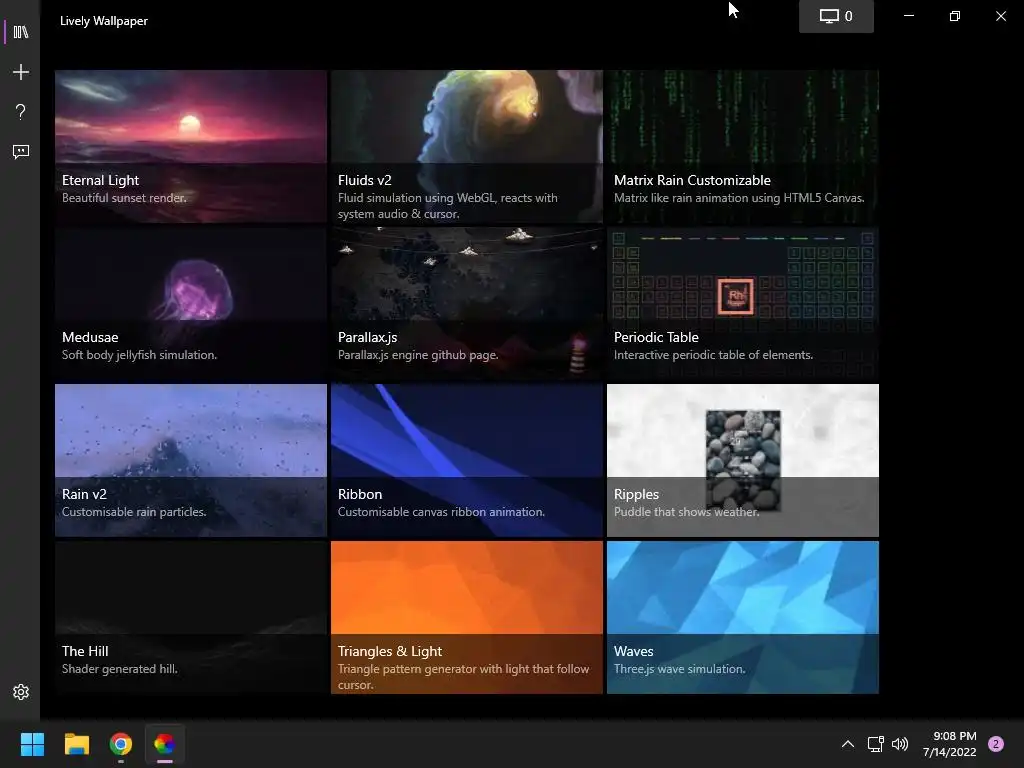Select the Waves wallpaper
Image resolution: width=1024 pixels, height=768 pixels.
point(743,617)
